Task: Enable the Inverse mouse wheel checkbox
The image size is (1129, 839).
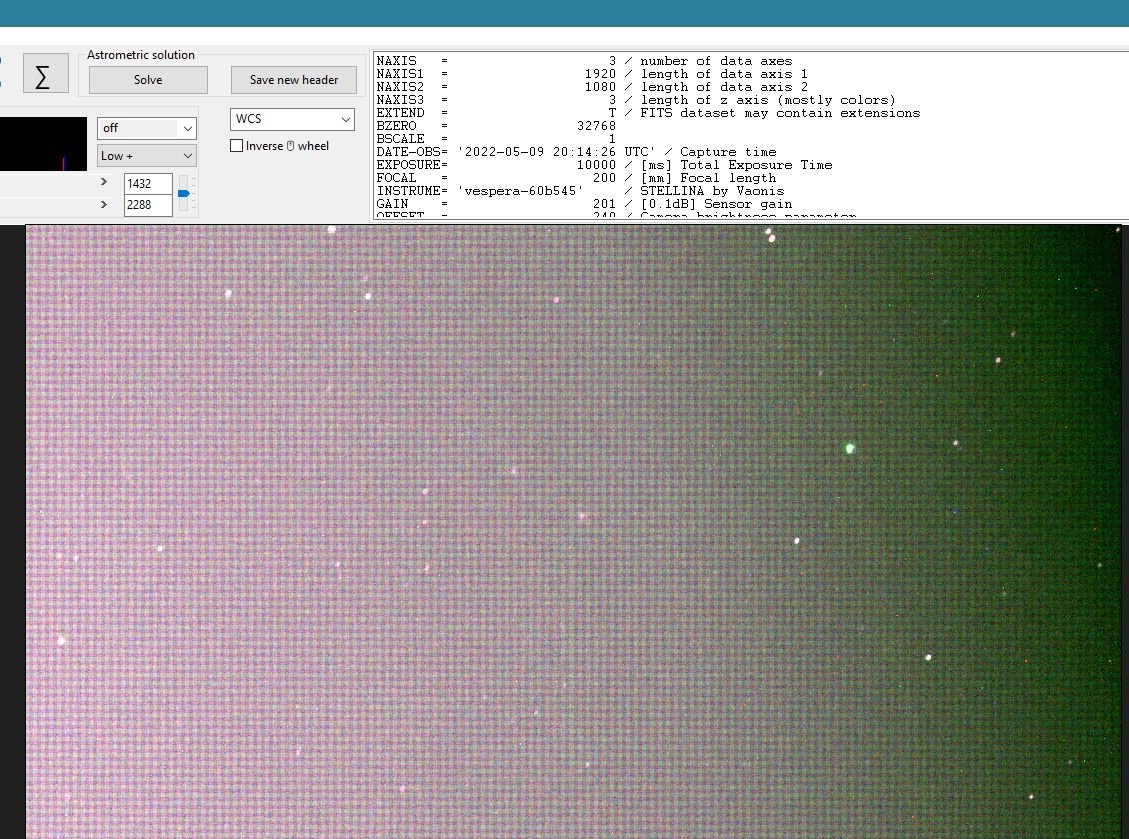Action: coord(236,145)
